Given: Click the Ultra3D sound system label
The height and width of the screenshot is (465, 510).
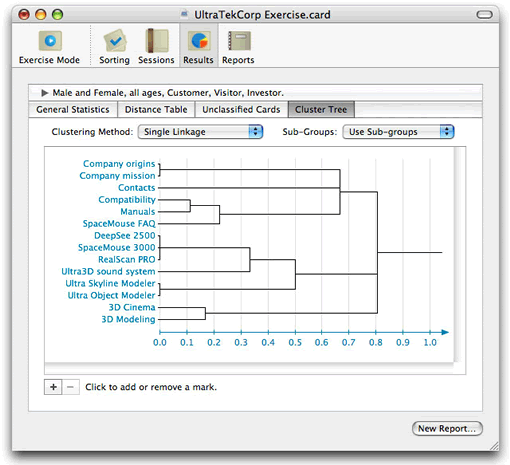Looking at the screenshot, I should [x=108, y=272].
